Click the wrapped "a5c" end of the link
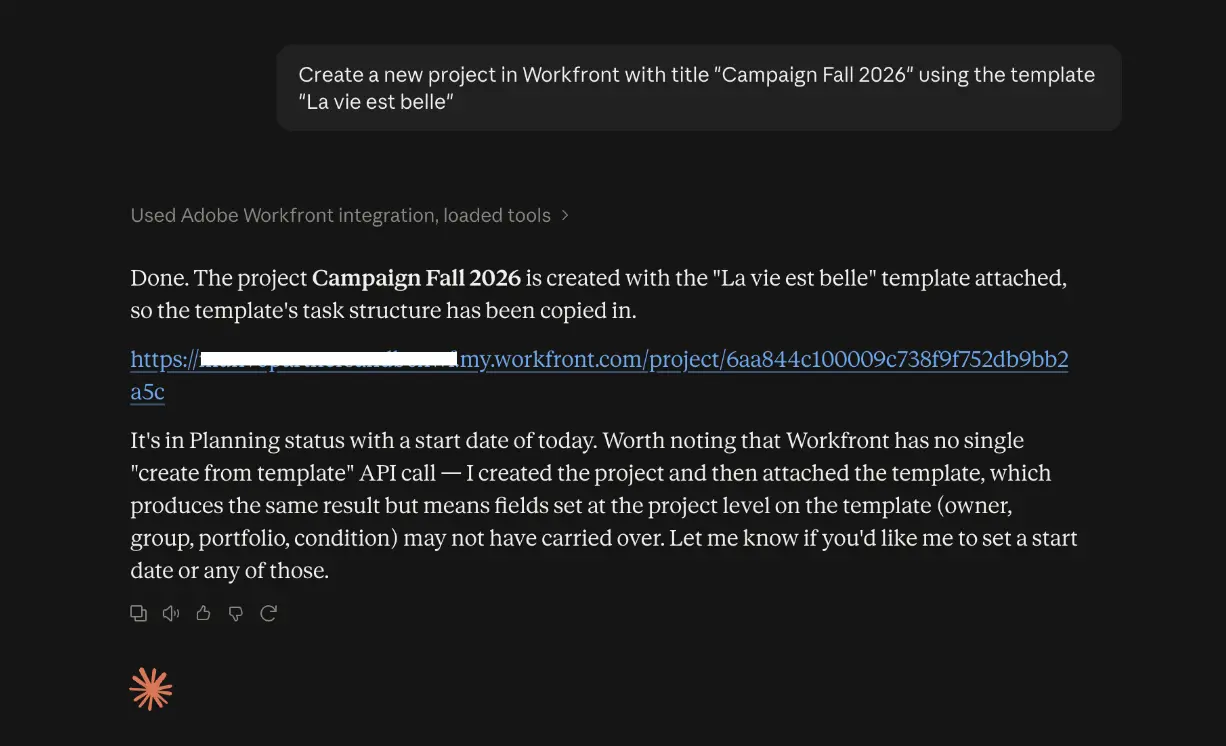 click(147, 392)
